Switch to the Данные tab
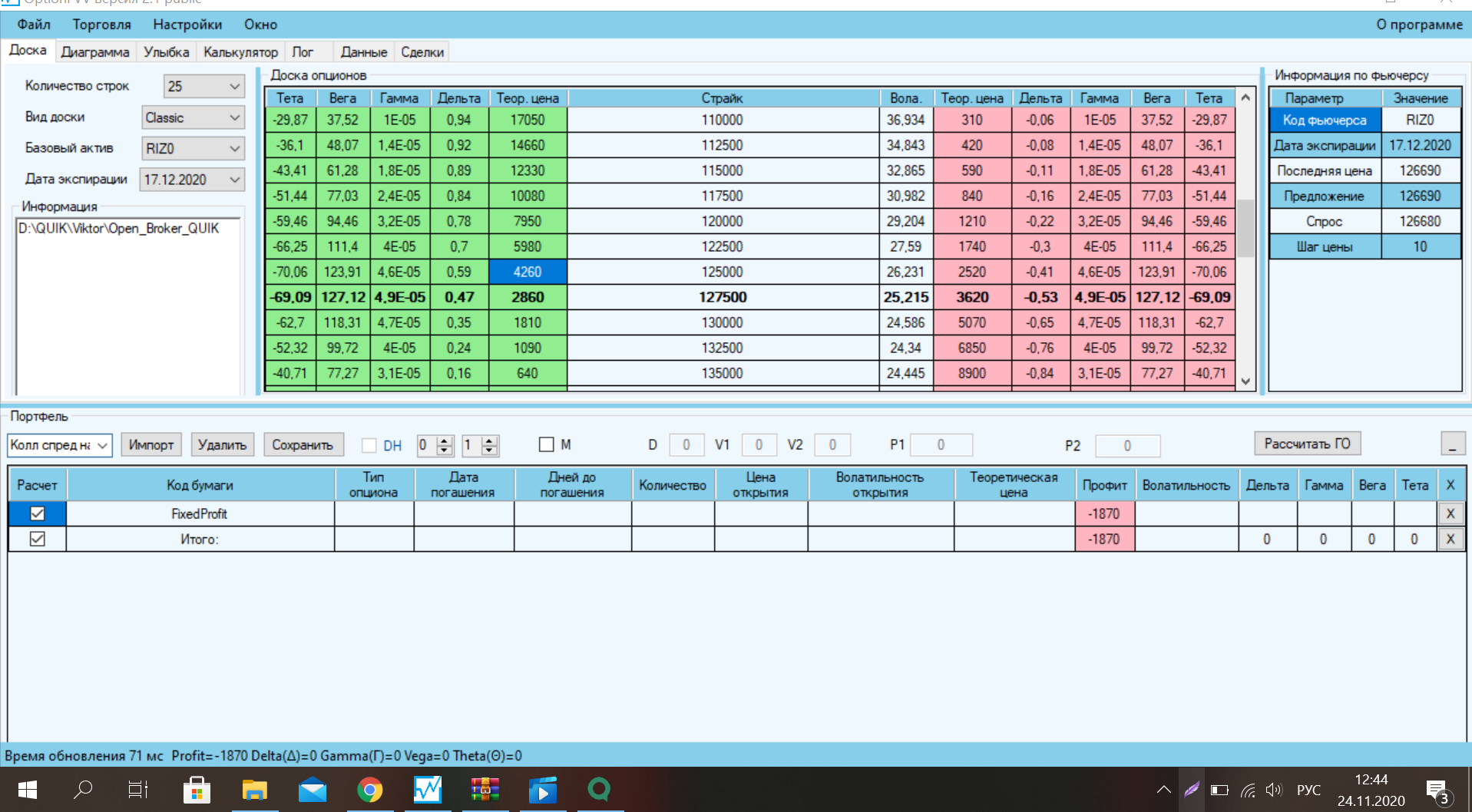 pyautogui.click(x=364, y=52)
